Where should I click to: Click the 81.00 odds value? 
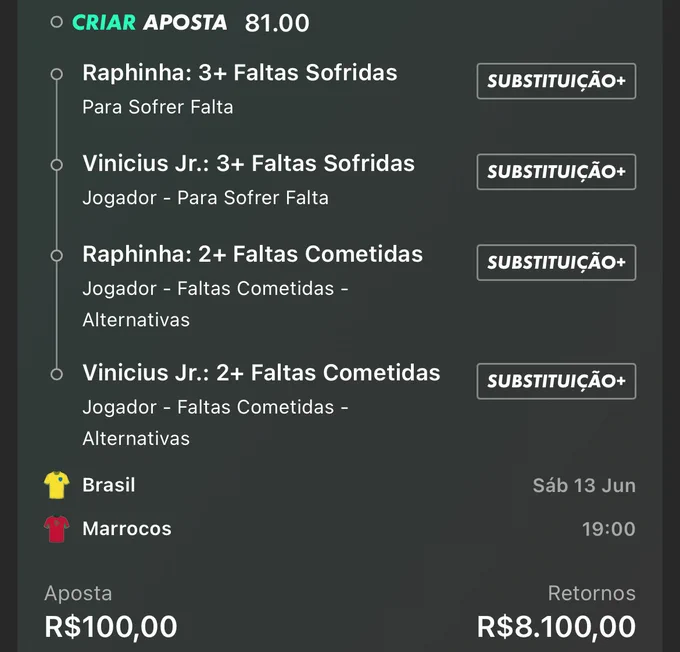click(277, 23)
